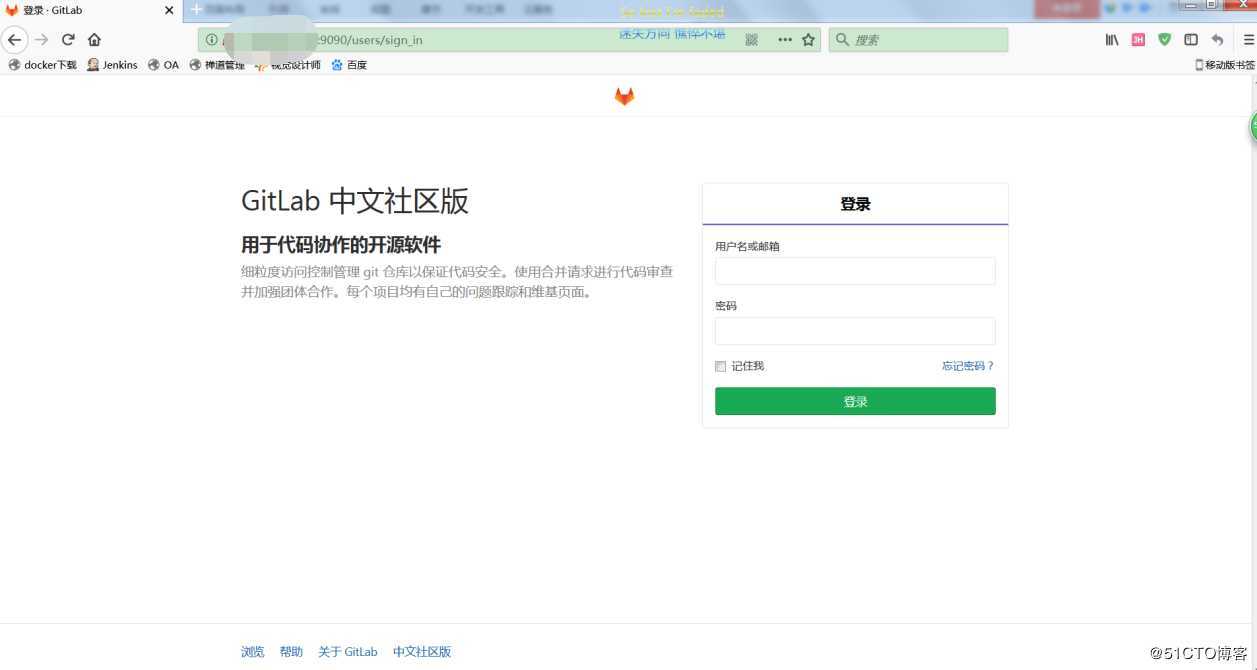This screenshot has width=1257, height=670.
Task: Open the 禅道管理 bookmark
Action: [x=217, y=65]
